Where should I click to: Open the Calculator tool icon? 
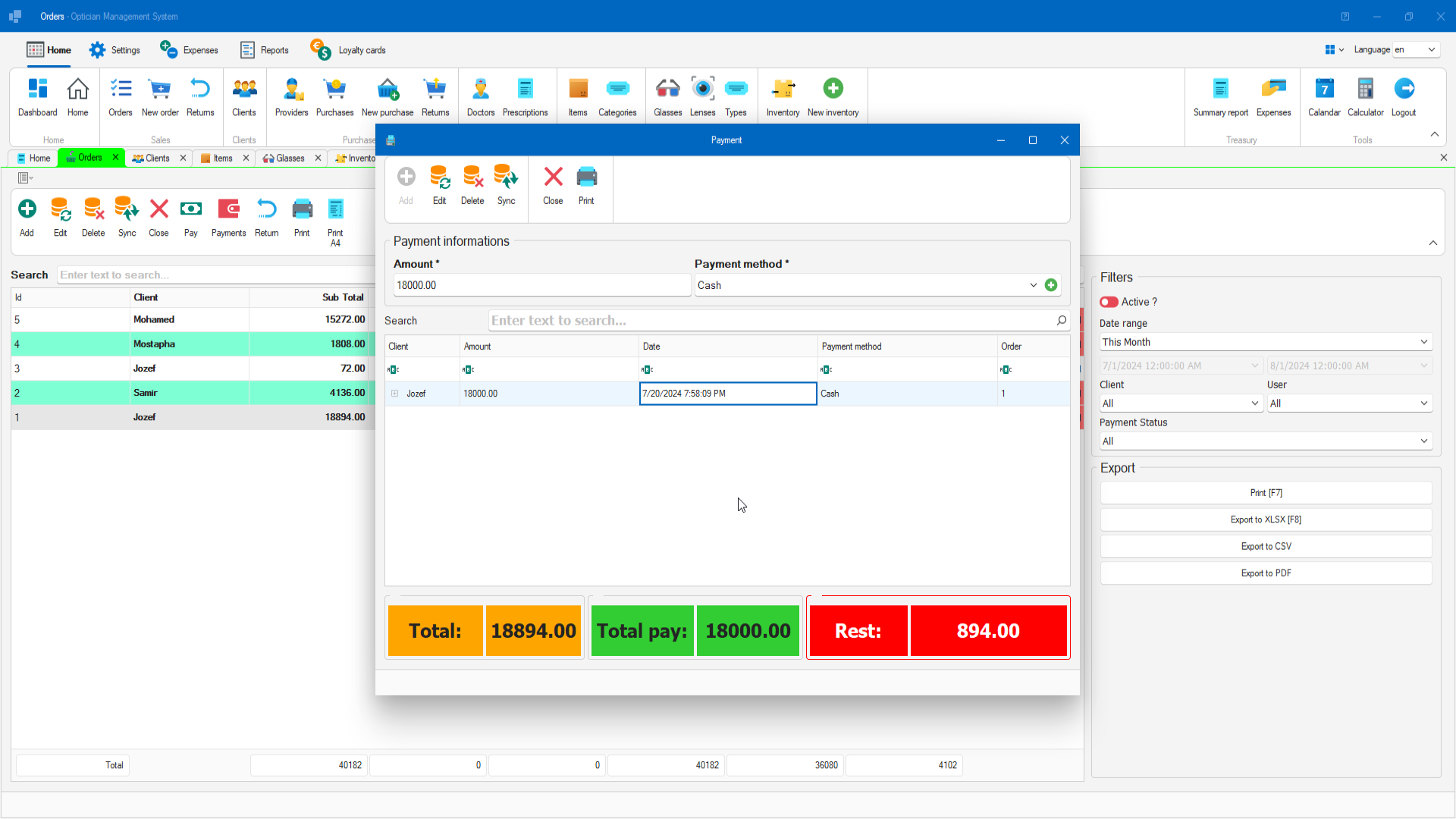click(1365, 96)
